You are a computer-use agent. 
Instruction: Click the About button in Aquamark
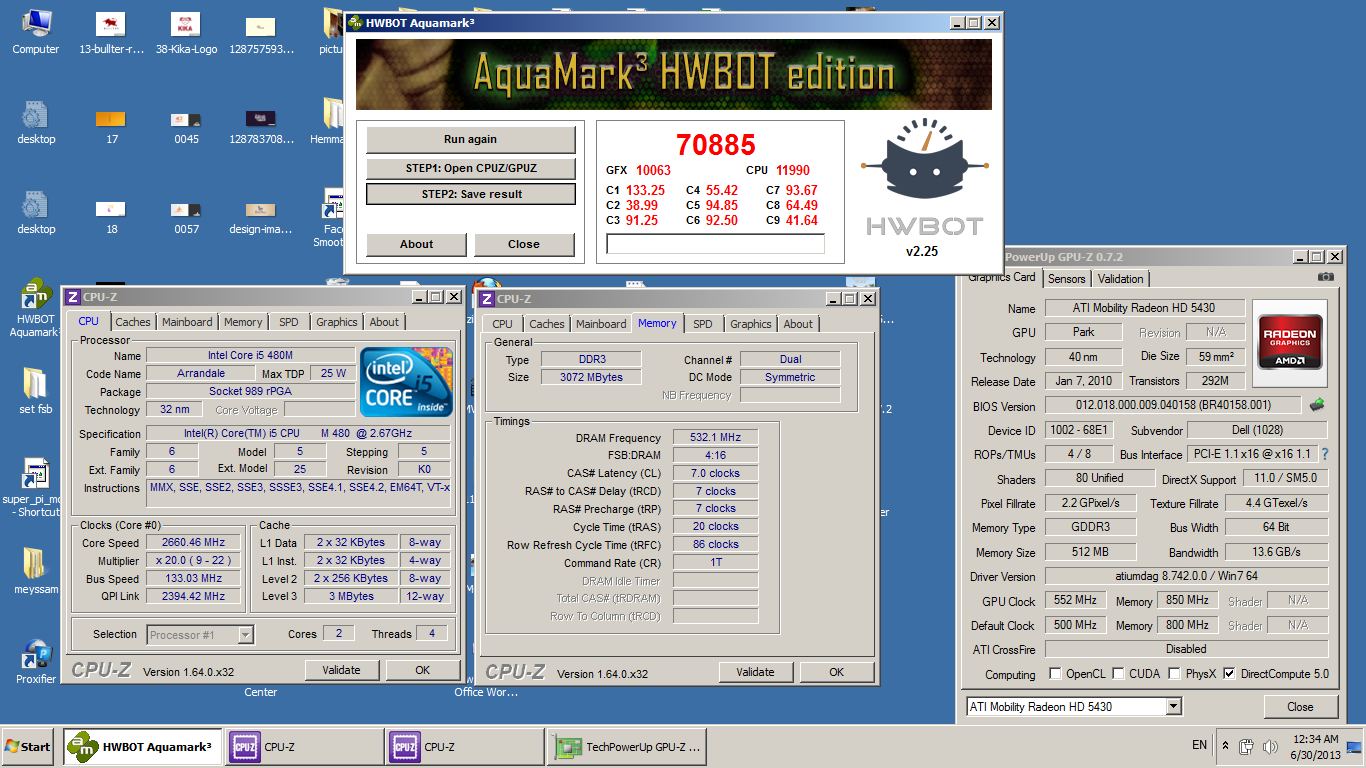(x=416, y=244)
